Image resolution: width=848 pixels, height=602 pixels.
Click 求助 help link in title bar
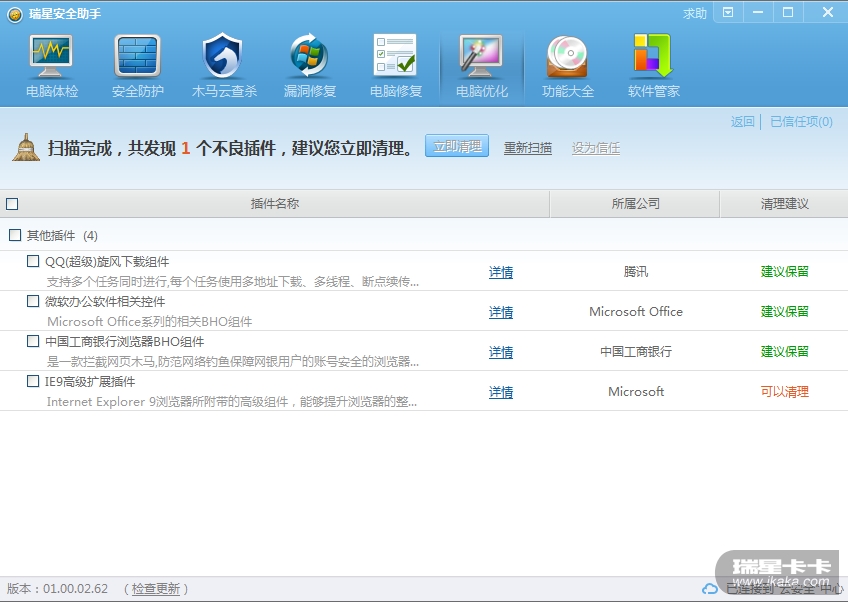(694, 14)
